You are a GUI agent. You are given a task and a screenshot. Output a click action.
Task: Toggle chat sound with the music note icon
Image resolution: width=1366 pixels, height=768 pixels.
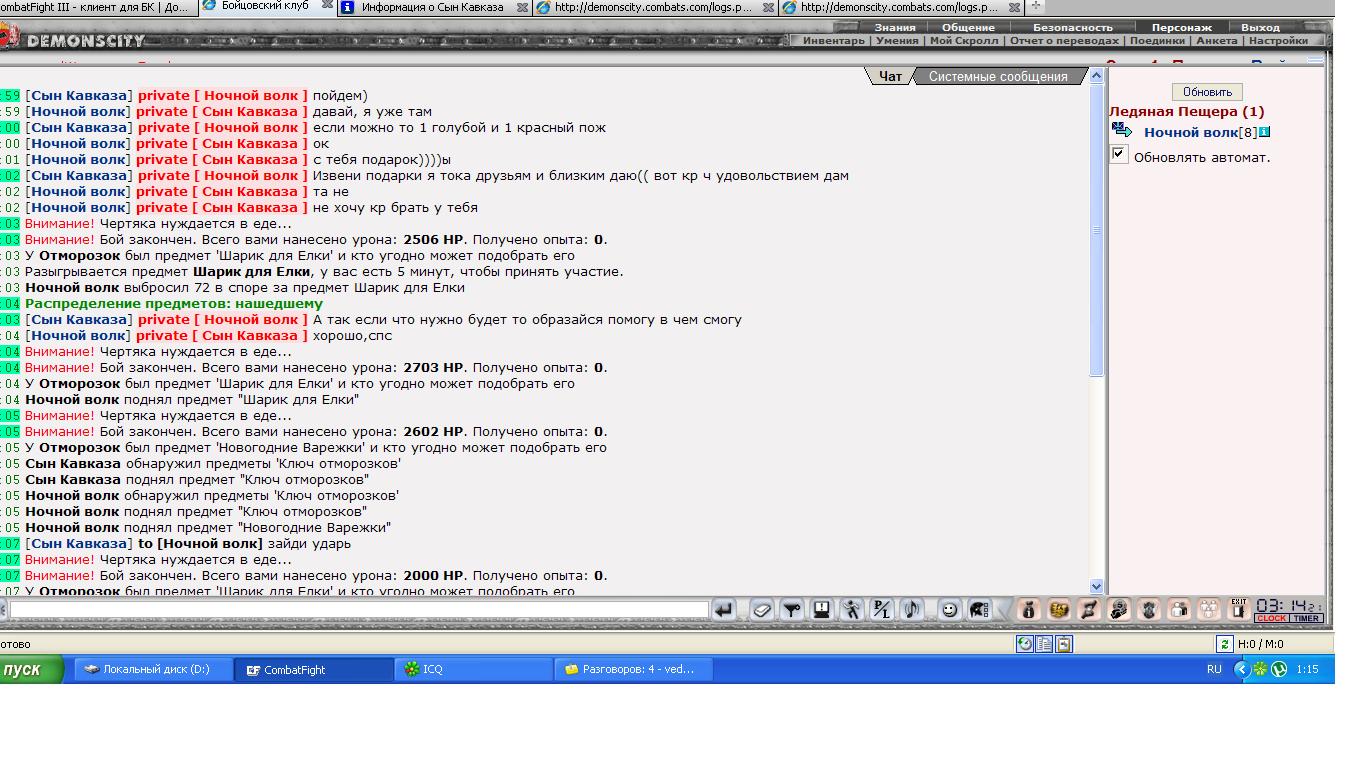click(911, 609)
